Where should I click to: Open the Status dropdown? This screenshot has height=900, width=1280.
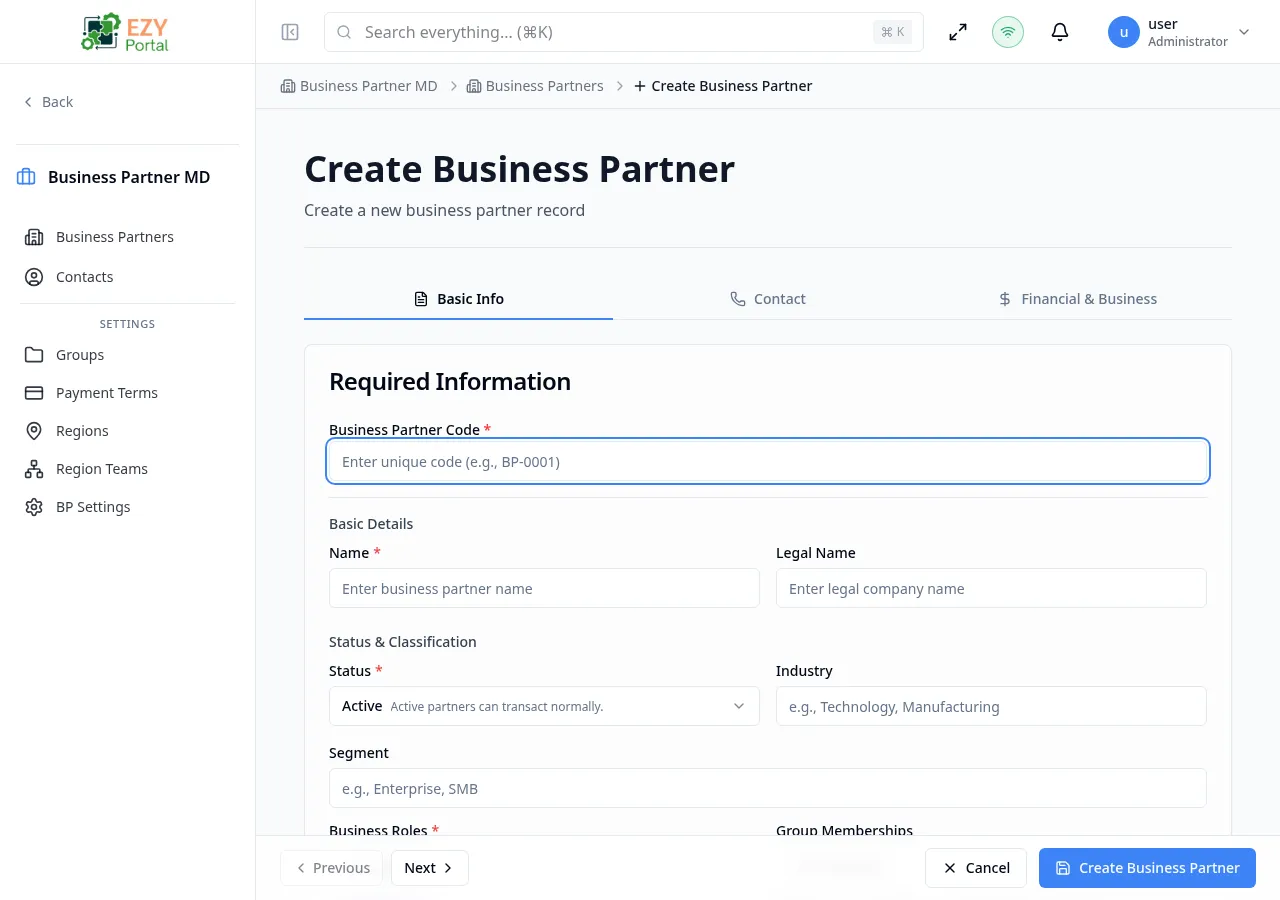pos(544,706)
